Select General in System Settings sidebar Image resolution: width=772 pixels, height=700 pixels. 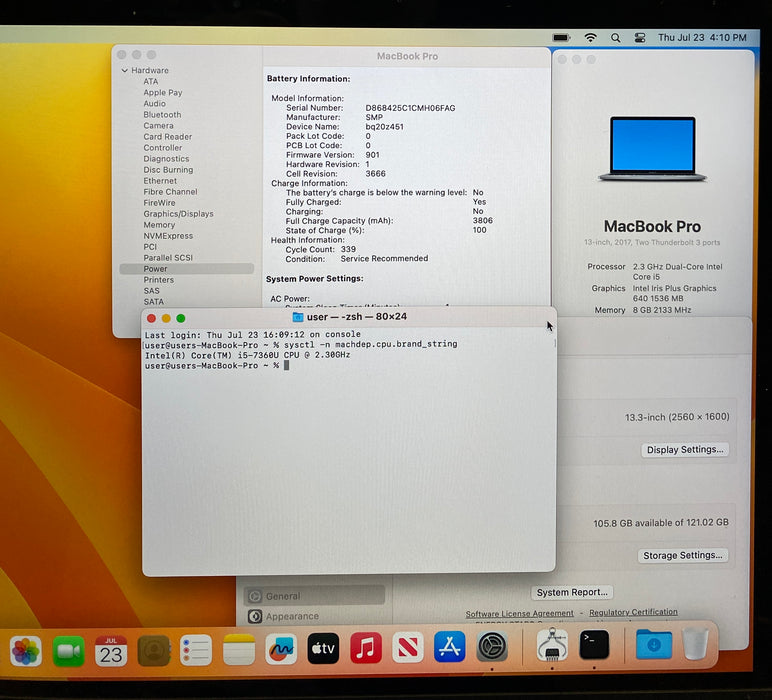pyautogui.click(x=314, y=596)
